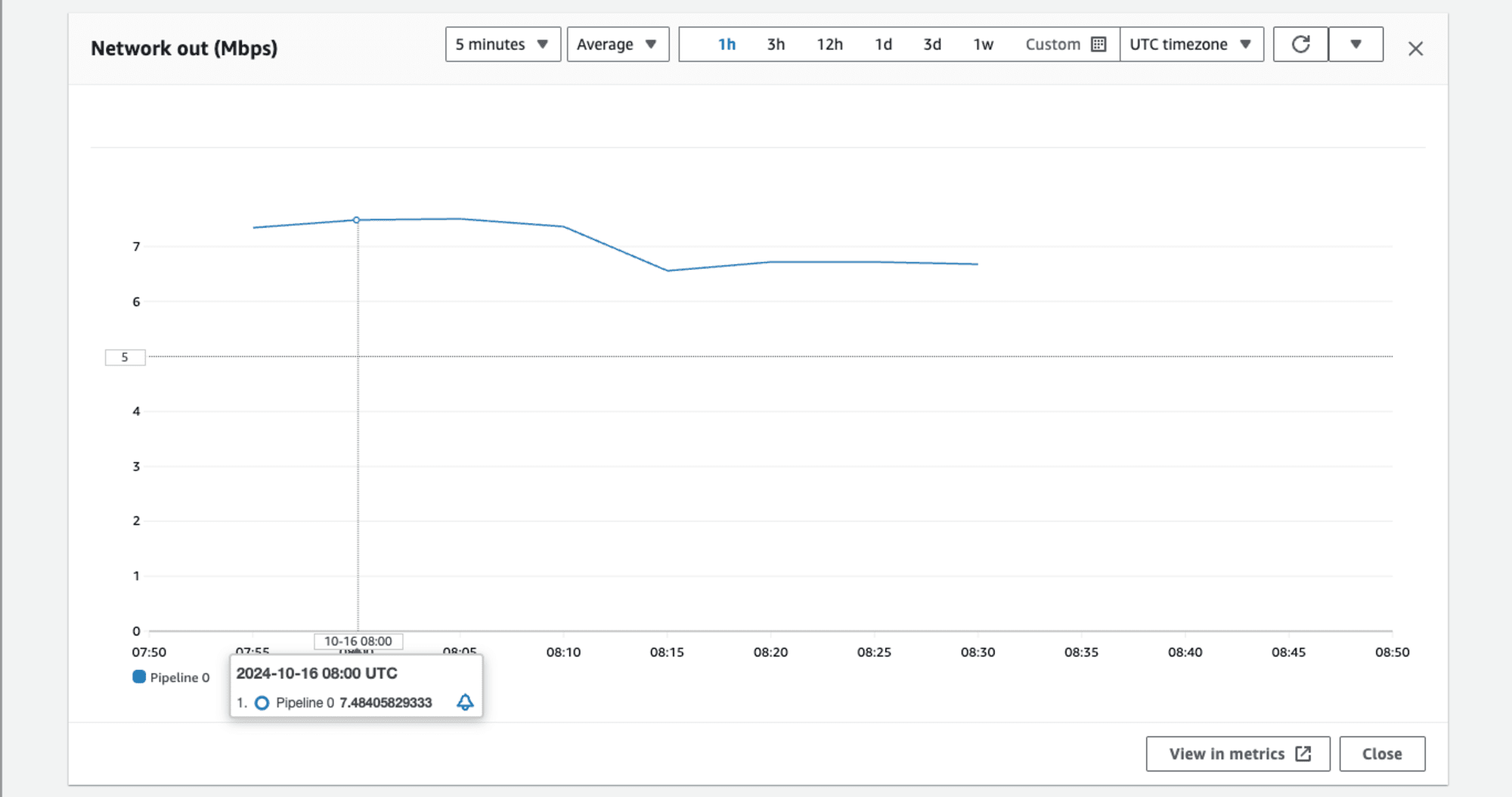Toggle the Pipeline 0 legend color swatch
This screenshot has height=797, width=1512.
139,677
